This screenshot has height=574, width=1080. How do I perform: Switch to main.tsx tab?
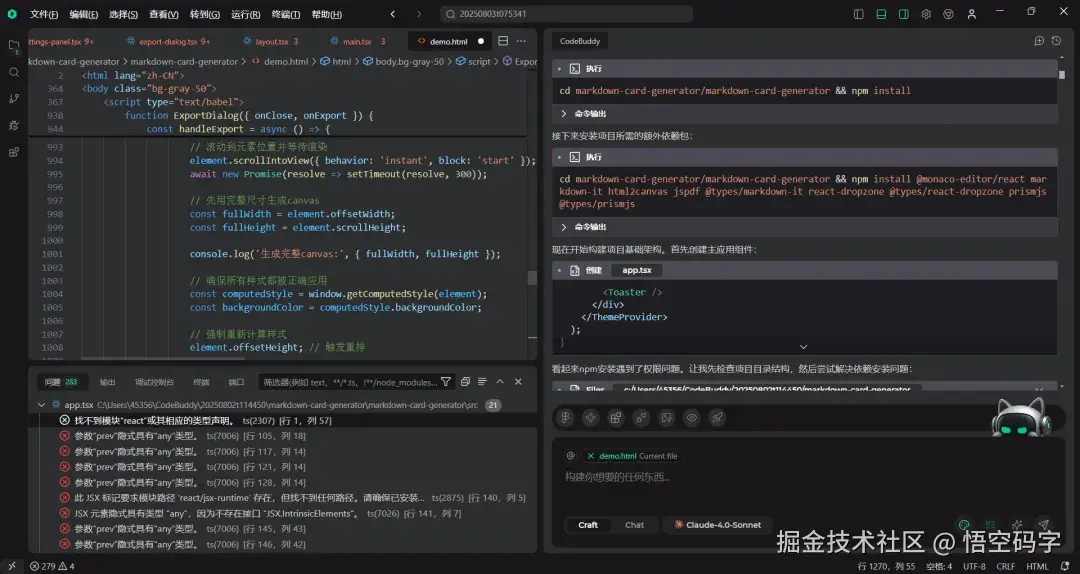pyautogui.click(x=357, y=41)
